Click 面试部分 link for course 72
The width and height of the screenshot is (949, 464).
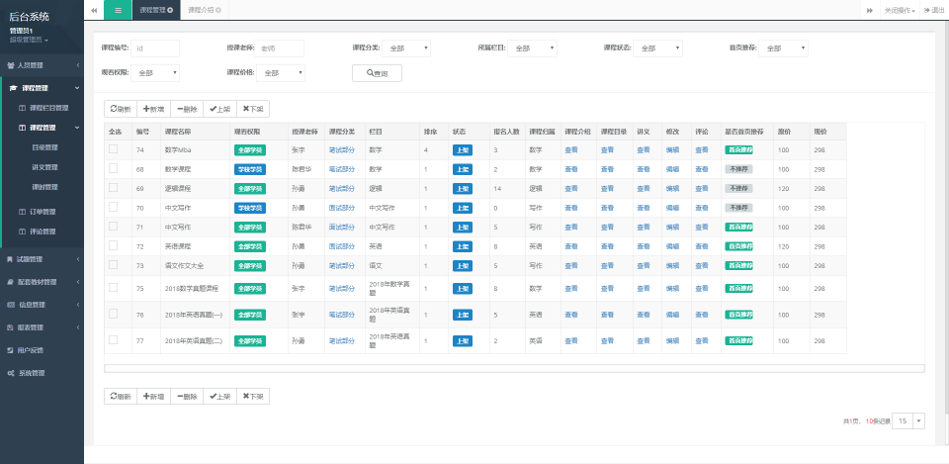tap(341, 246)
